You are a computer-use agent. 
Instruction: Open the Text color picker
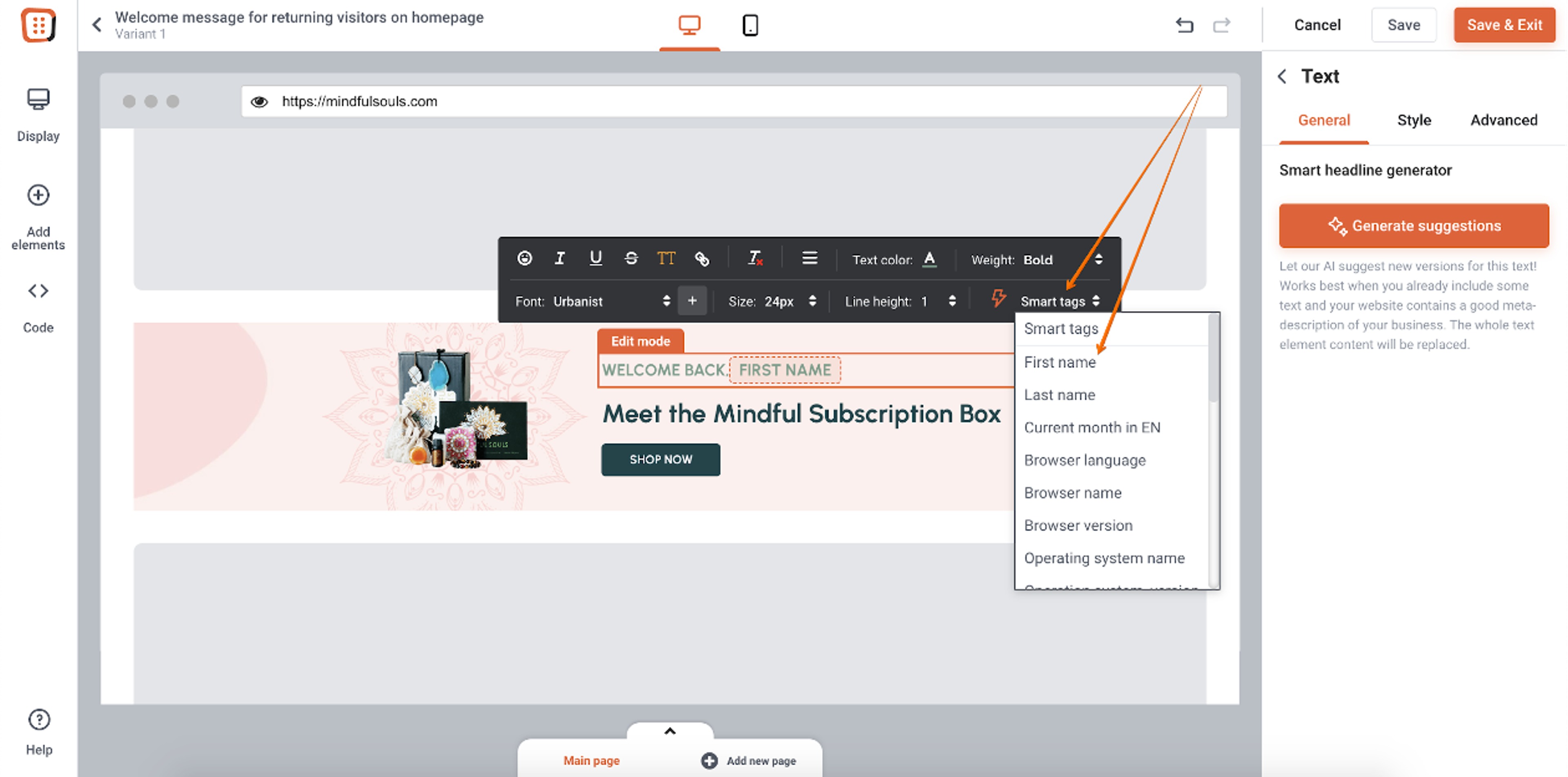tap(929, 260)
